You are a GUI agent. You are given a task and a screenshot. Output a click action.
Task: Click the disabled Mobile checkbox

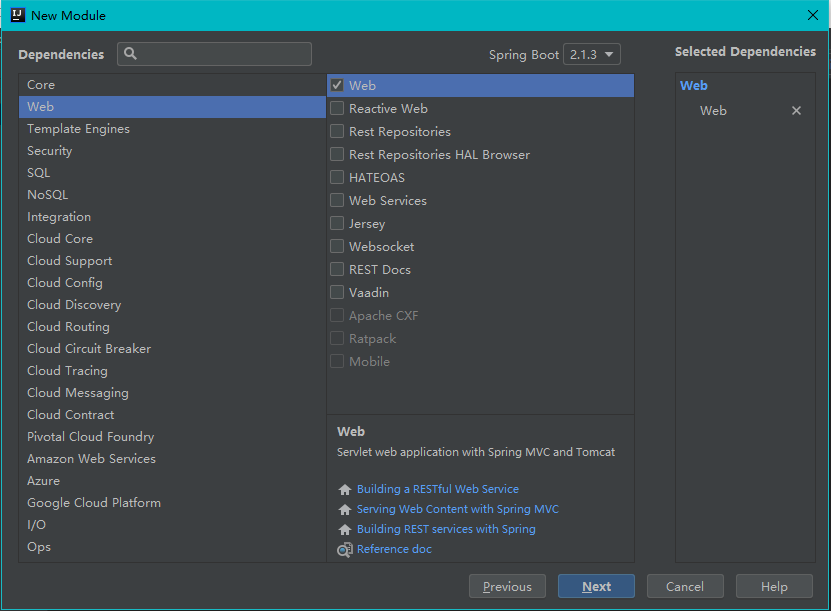[337, 361]
